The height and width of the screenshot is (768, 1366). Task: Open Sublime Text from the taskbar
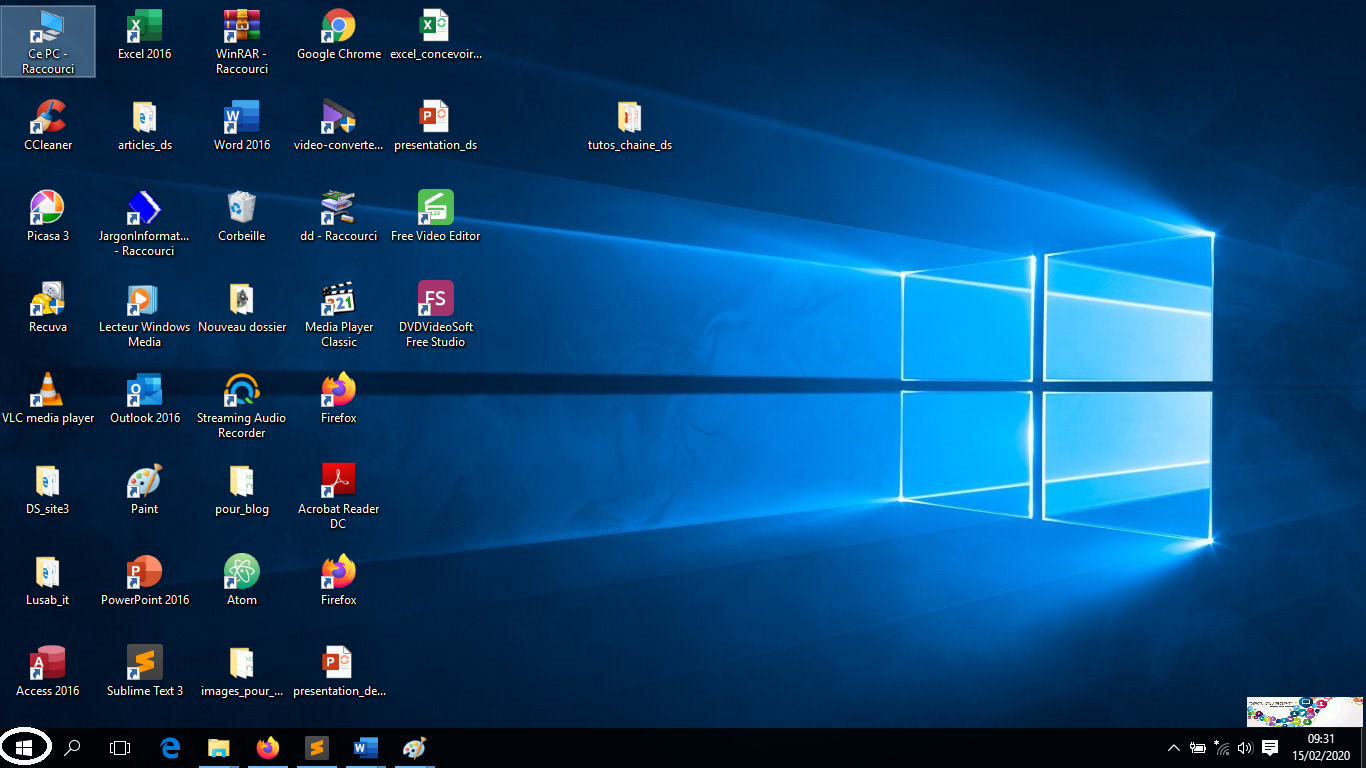(316, 748)
